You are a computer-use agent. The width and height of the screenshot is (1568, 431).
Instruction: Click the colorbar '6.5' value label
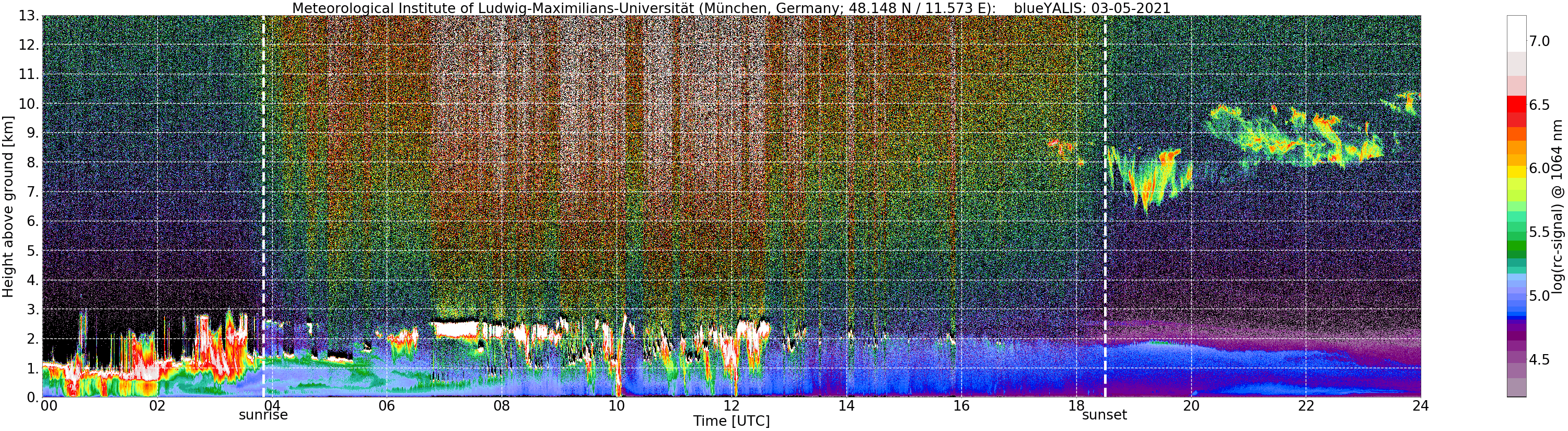click(1539, 105)
